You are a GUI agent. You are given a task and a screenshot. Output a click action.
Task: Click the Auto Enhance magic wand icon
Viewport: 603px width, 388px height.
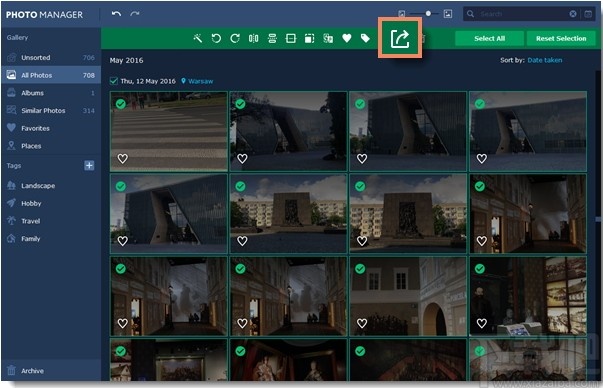point(198,38)
